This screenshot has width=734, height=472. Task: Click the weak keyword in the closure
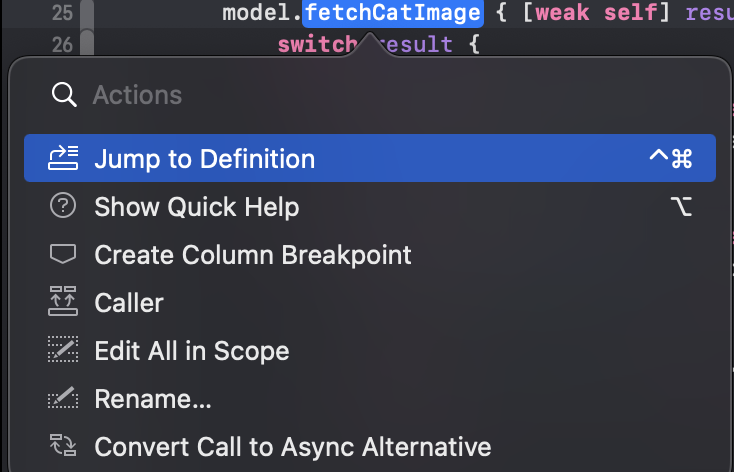562,13
